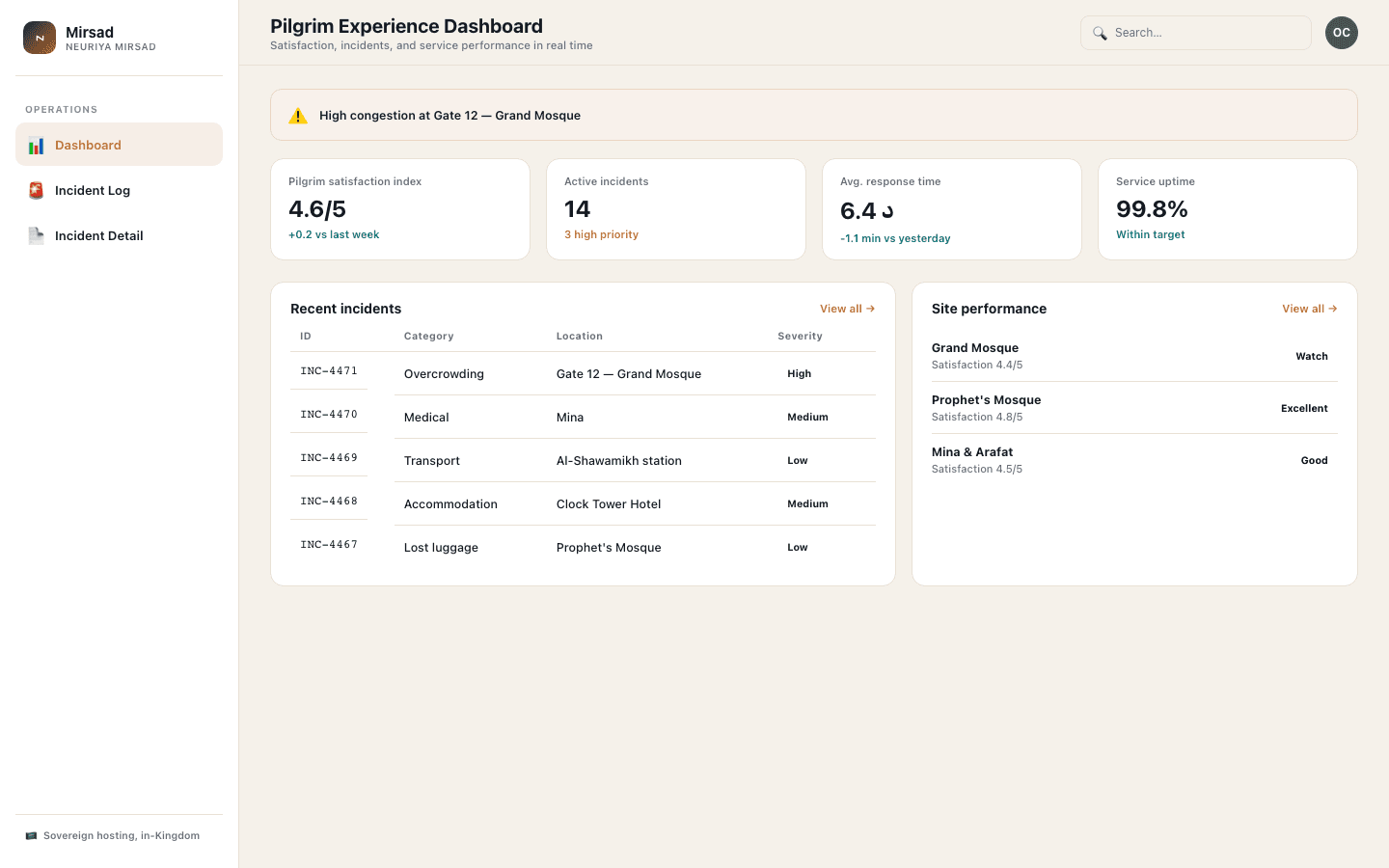Click View all in Recent incidents
Screen dimensions: 1389x868
tap(847, 309)
